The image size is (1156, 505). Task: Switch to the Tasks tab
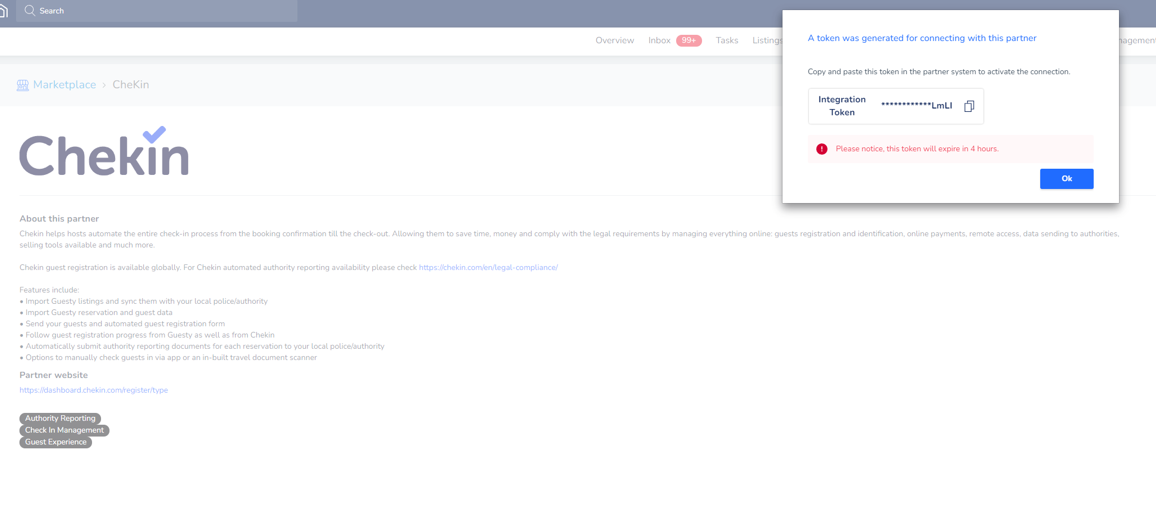726,41
